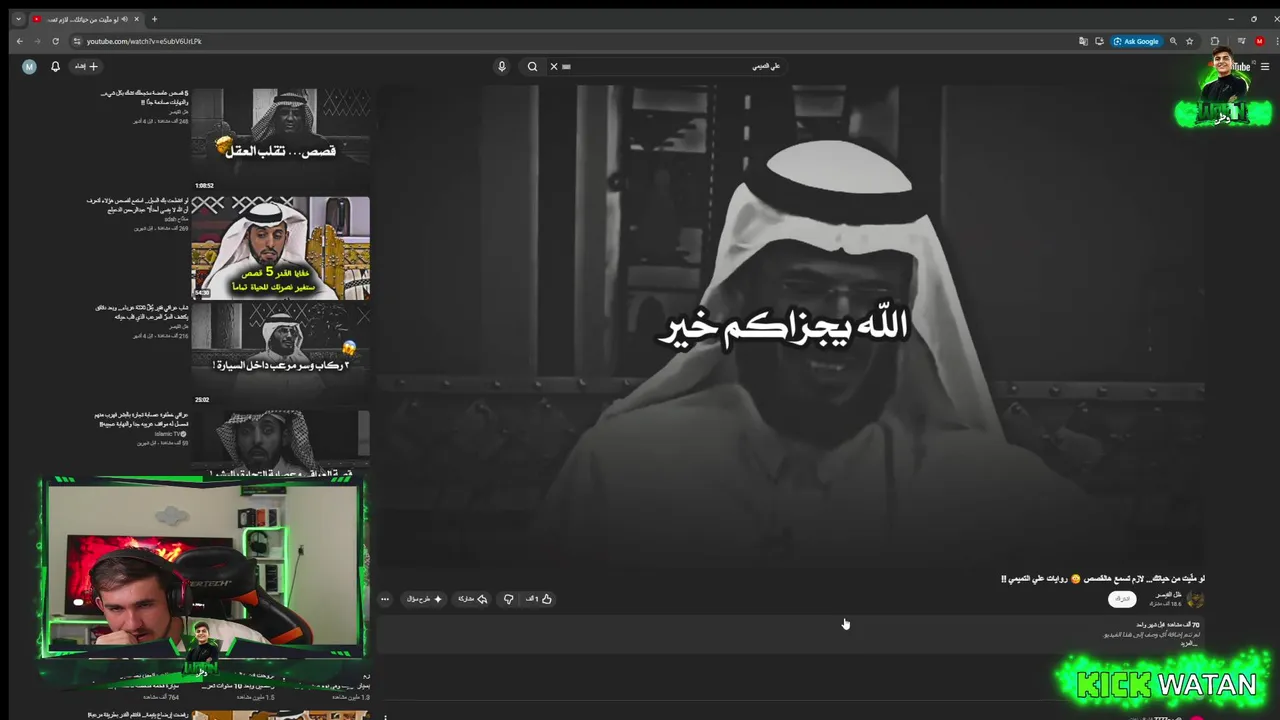Image resolution: width=1280 pixels, height=720 pixels.
Task: Click the title of the 269-thousand-view recommended video
Action: pyautogui.click(x=138, y=205)
